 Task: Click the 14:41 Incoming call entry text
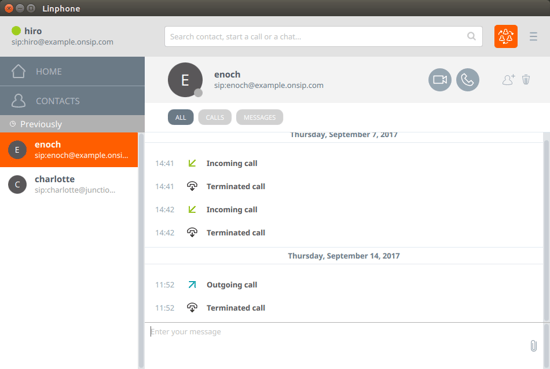[232, 163]
